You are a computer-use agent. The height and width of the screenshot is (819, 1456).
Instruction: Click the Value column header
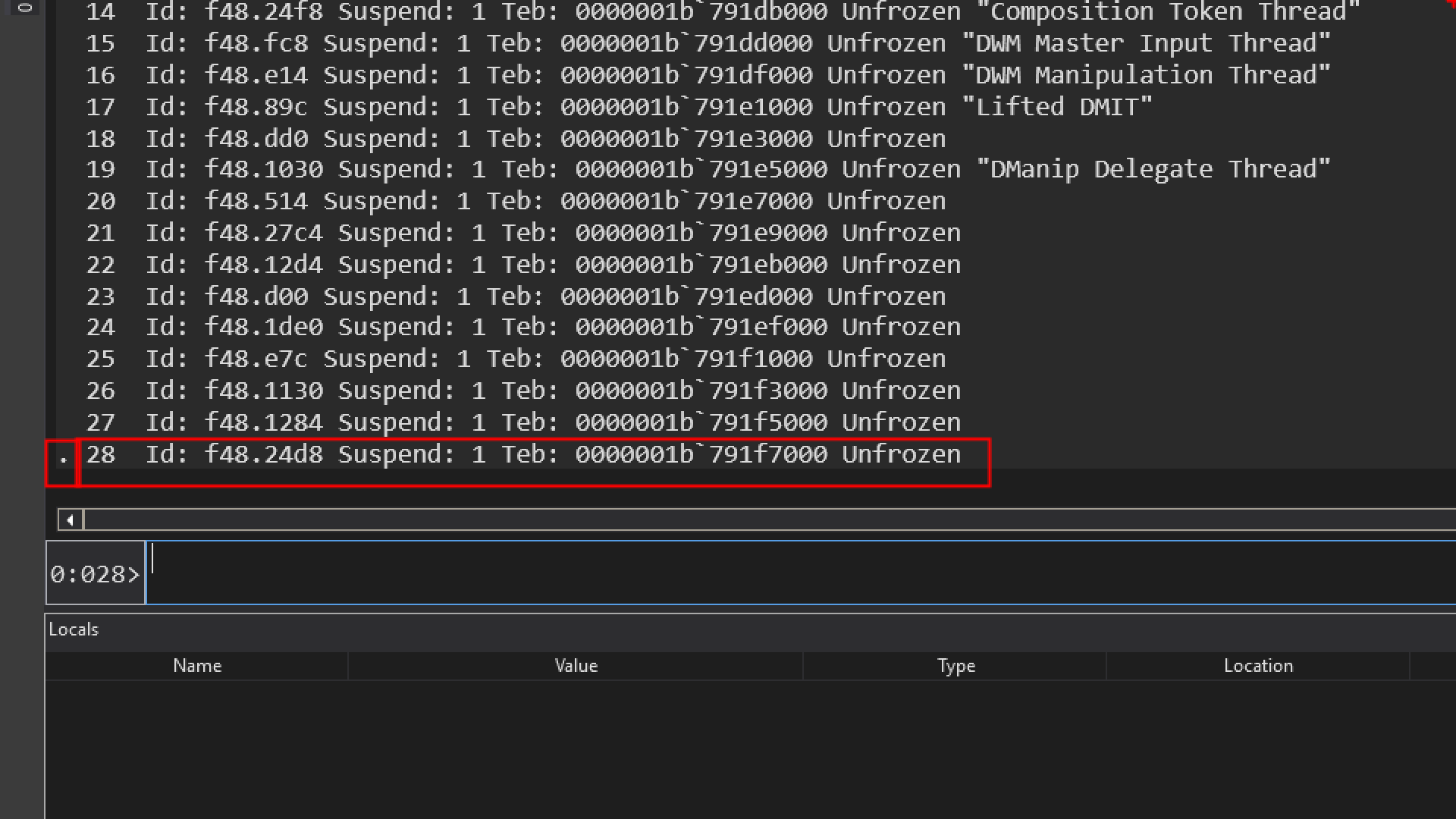point(576,666)
